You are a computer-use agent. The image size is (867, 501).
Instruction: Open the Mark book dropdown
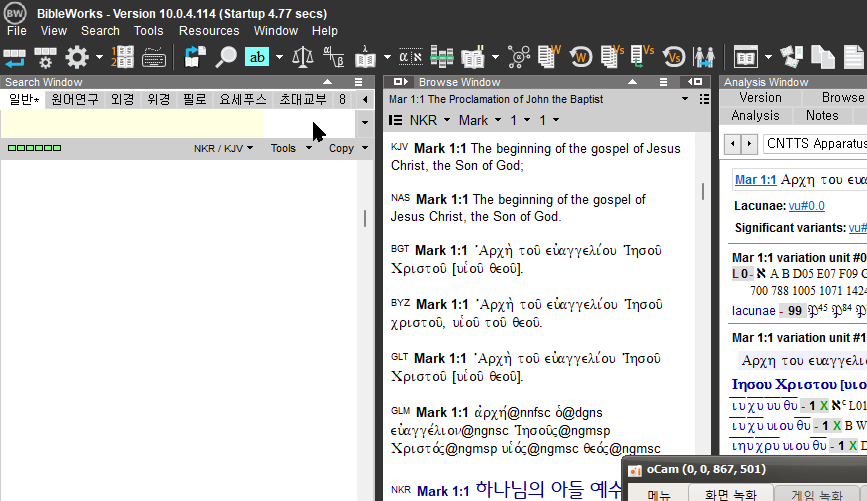click(480, 120)
